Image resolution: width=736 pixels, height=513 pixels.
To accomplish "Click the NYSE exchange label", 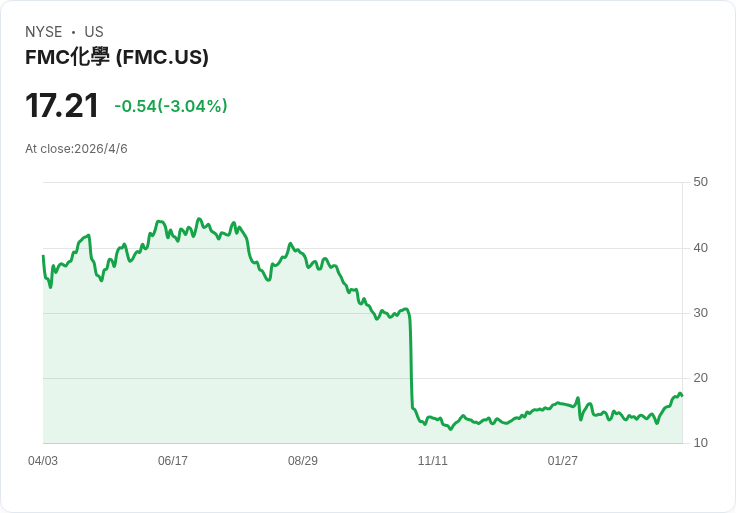I will 44,32.
